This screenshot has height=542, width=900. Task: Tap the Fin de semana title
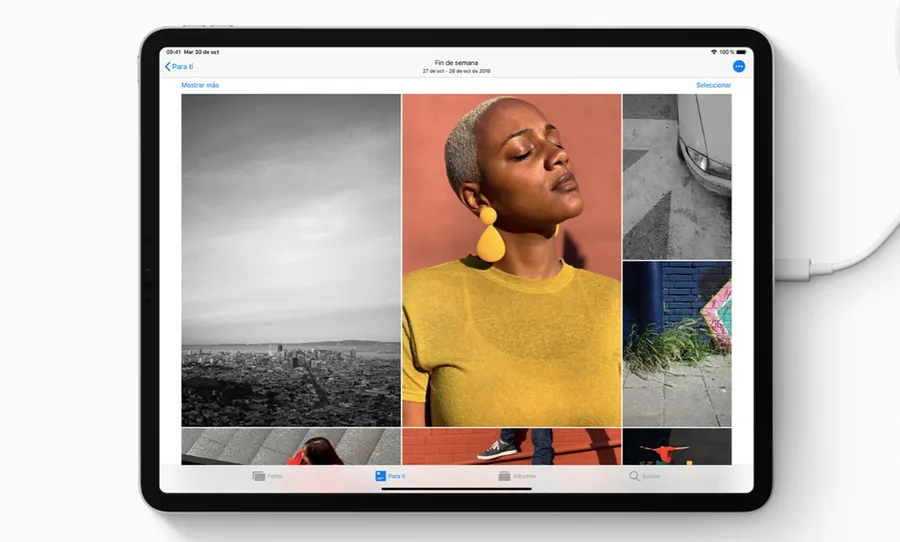click(x=456, y=63)
